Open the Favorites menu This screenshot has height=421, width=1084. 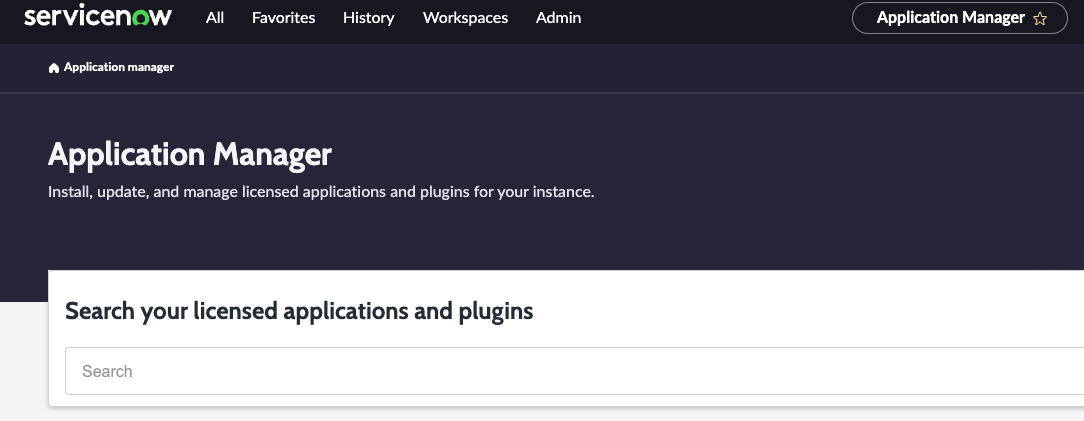click(283, 18)
